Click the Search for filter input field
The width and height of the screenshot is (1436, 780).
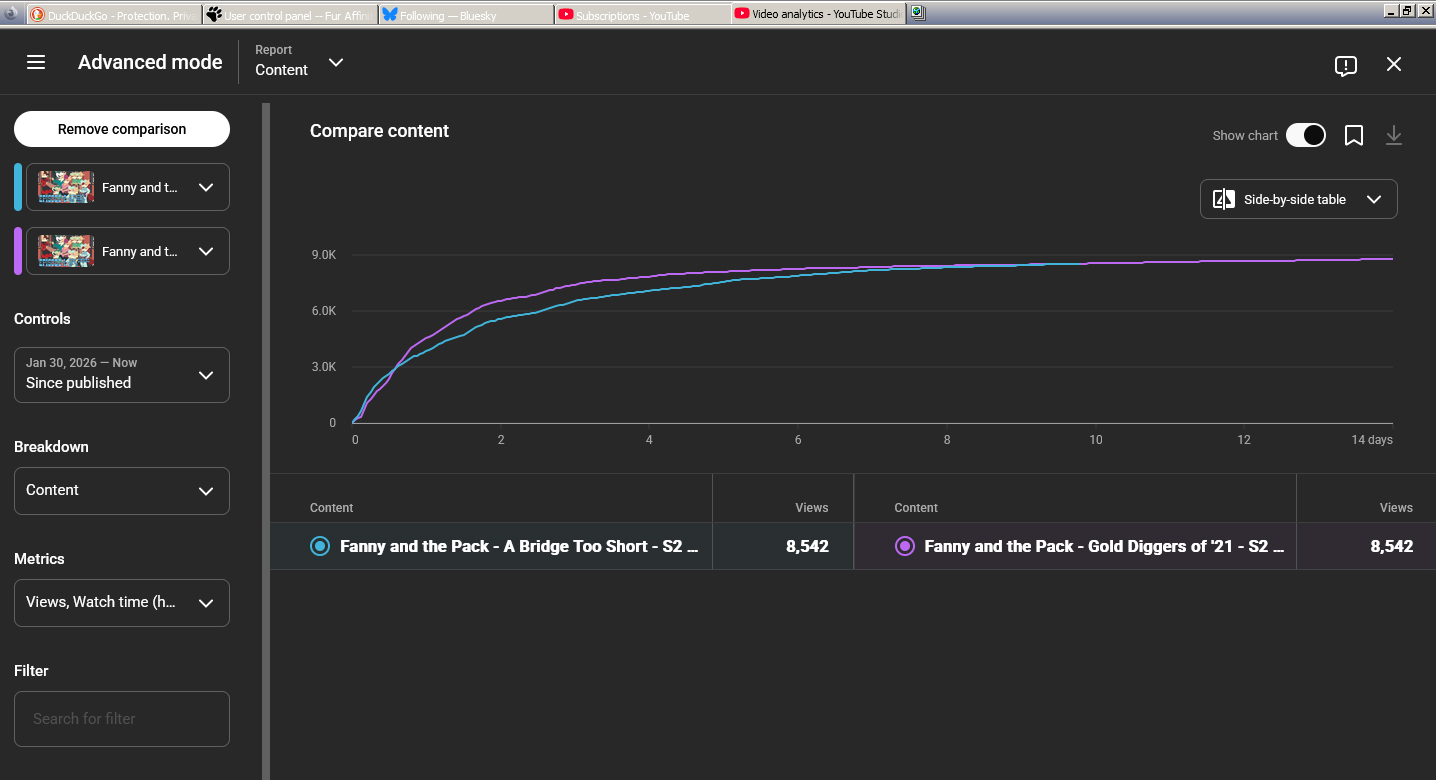[x=122, y=718]
